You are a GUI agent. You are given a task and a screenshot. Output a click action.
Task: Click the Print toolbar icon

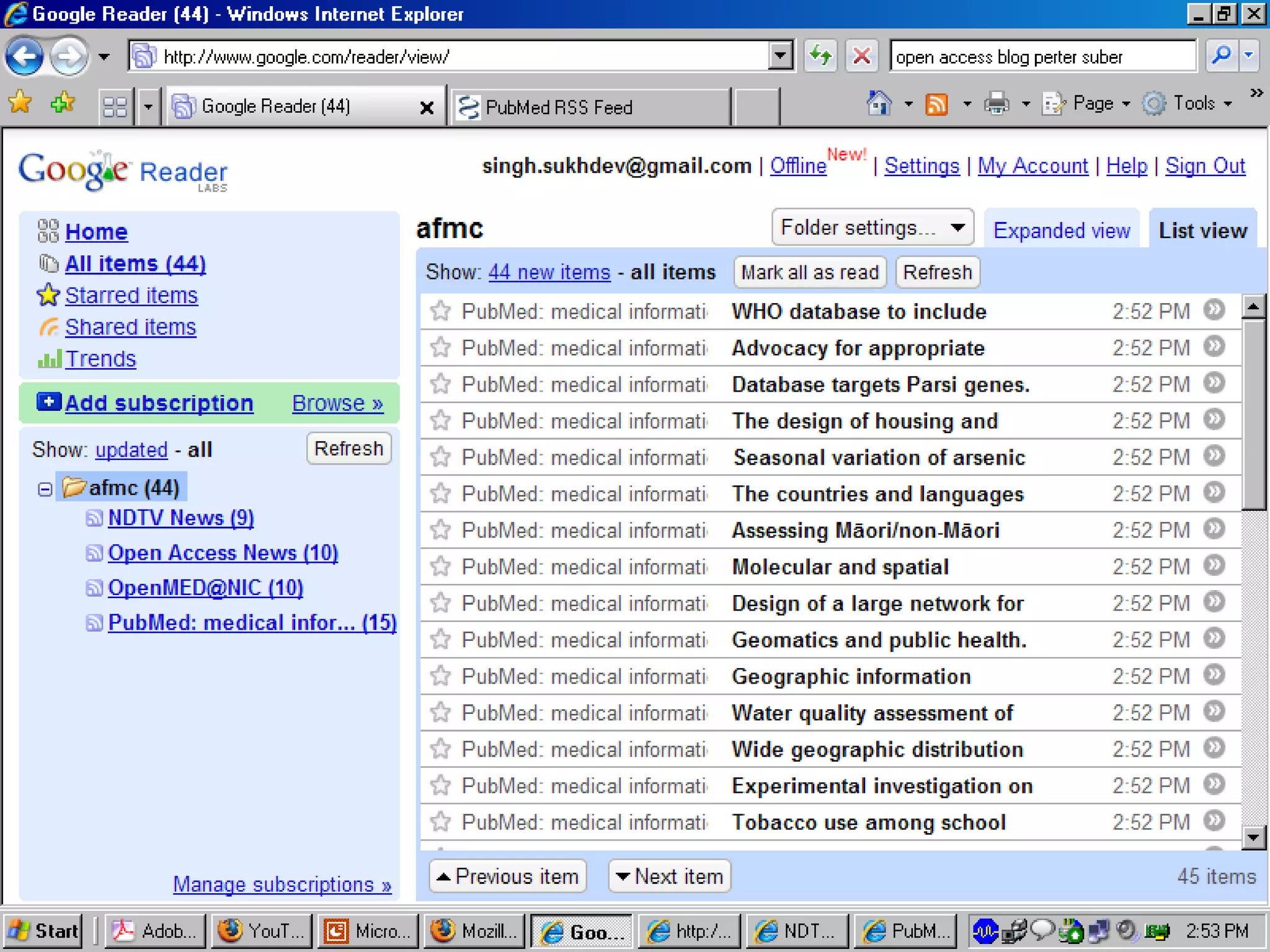997,104
